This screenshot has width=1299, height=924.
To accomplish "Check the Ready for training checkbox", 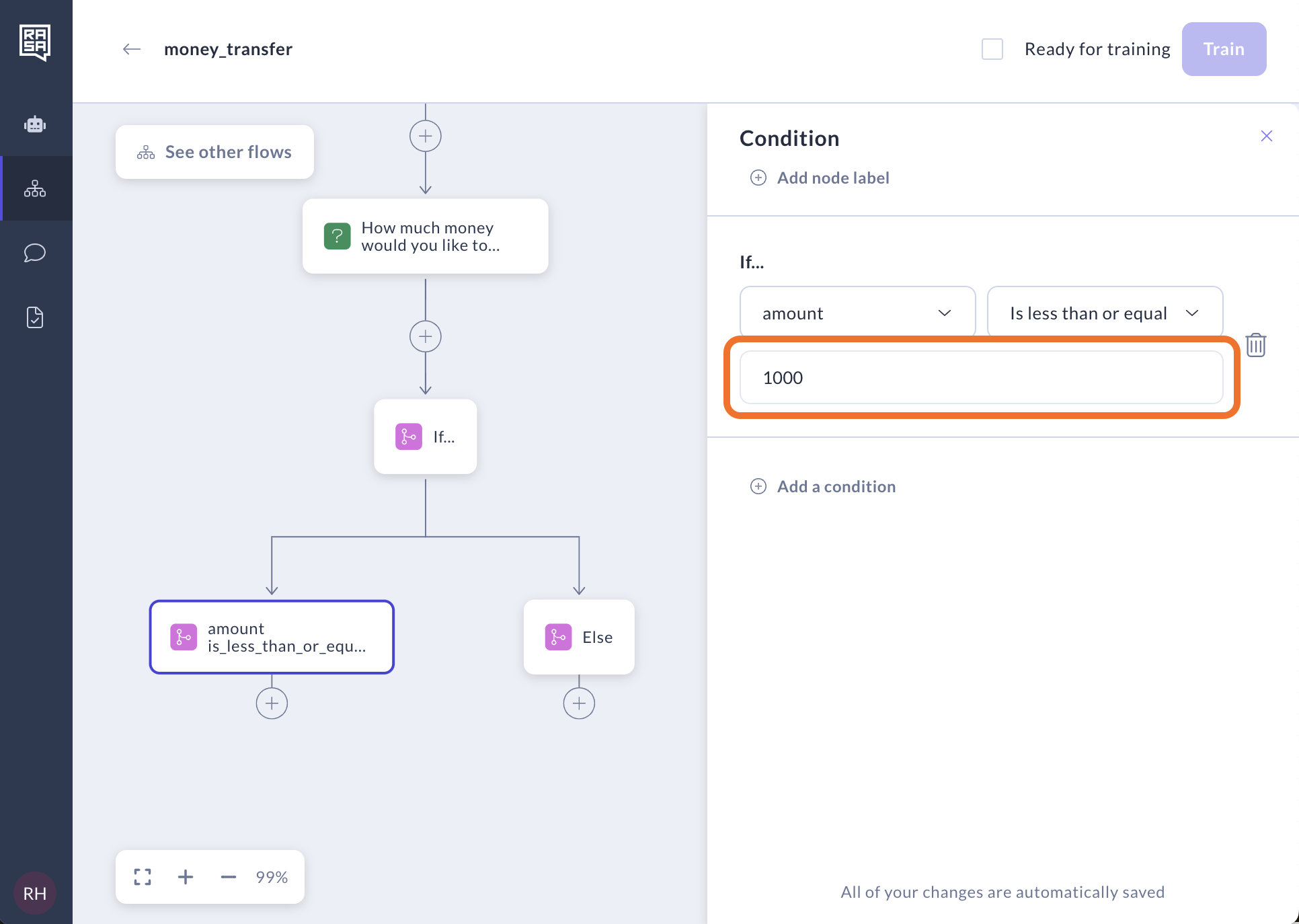I will tap(992, 49).
